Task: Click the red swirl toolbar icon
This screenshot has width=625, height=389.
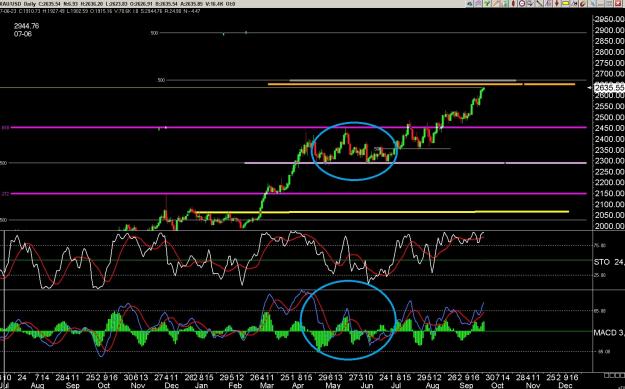Action: pyautogui.click(x=582, y=4)
